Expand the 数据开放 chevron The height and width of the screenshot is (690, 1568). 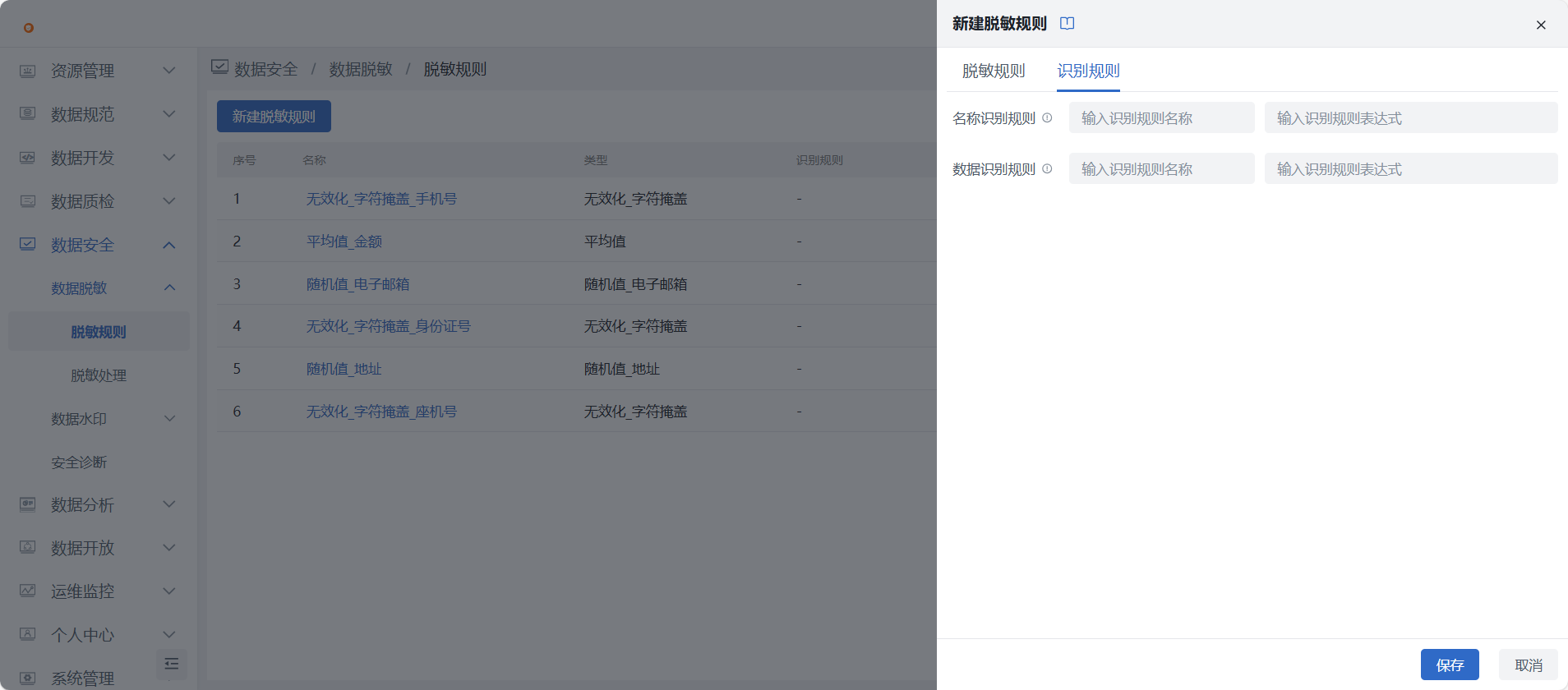click(169, 547)
